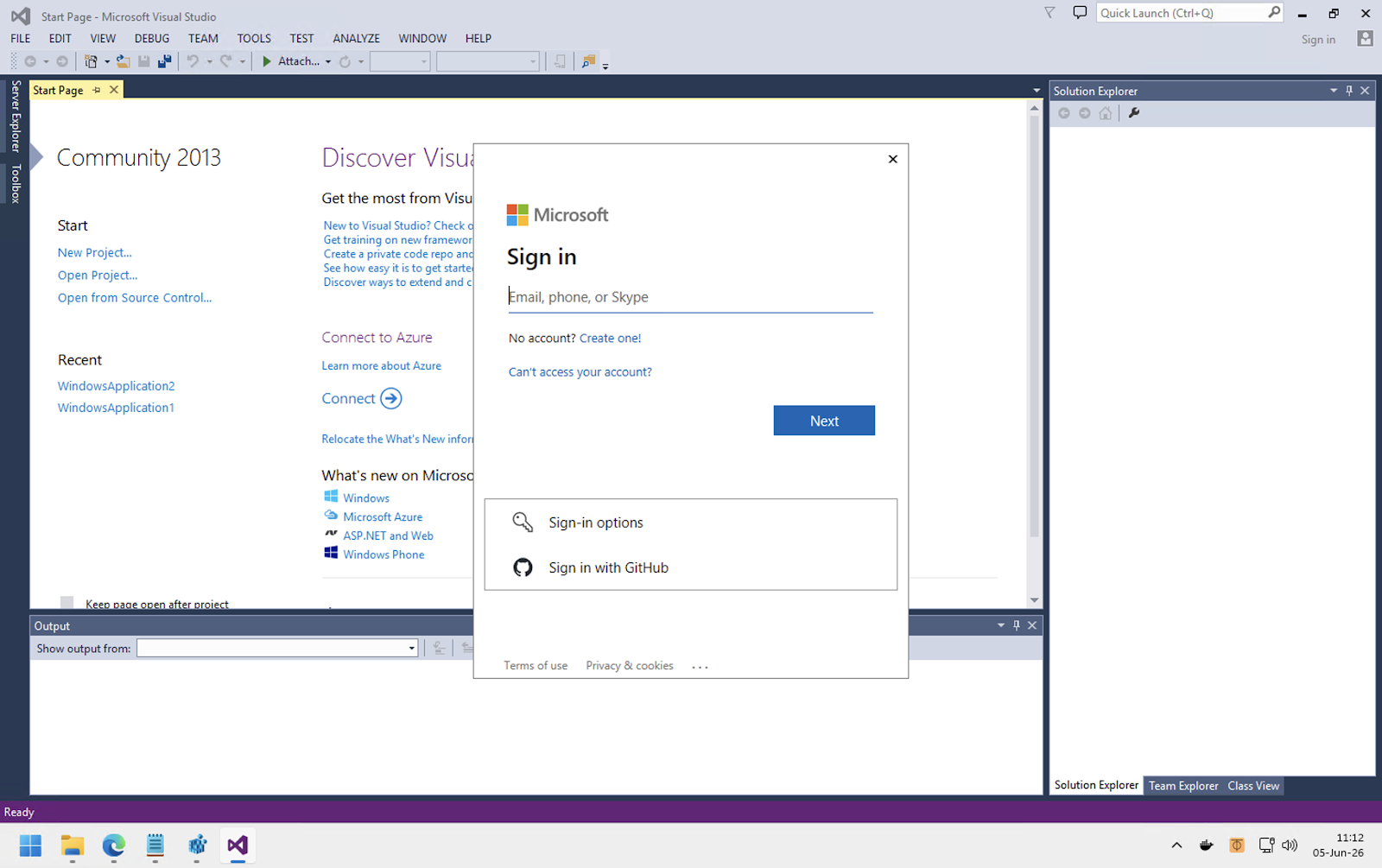Open the Show output from combo box

(277, 648)
